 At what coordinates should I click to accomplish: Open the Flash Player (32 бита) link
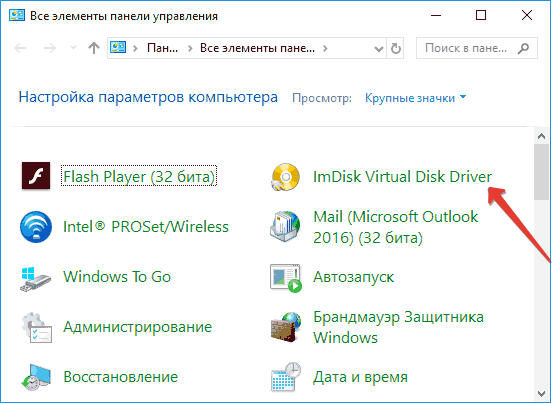[139, 176]
